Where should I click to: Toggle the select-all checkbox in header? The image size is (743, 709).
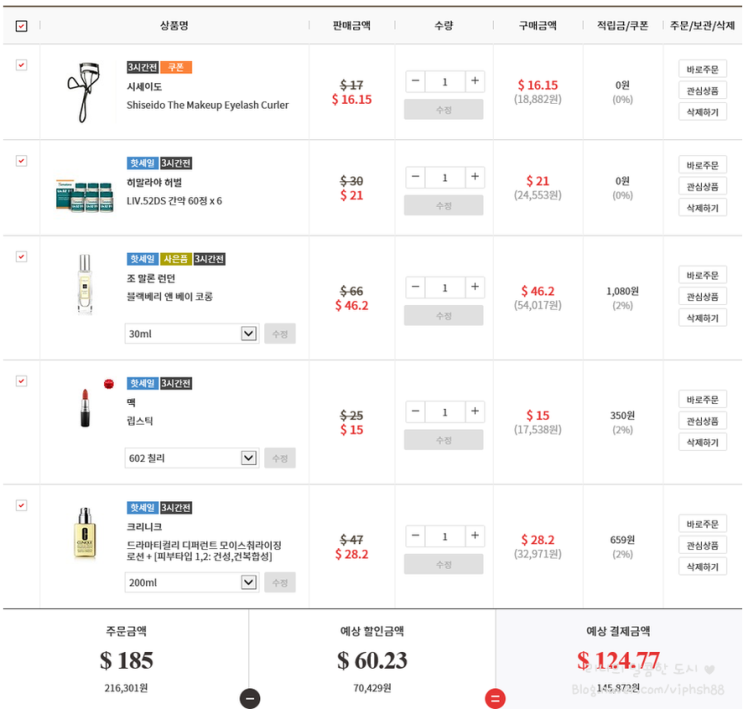21,26
